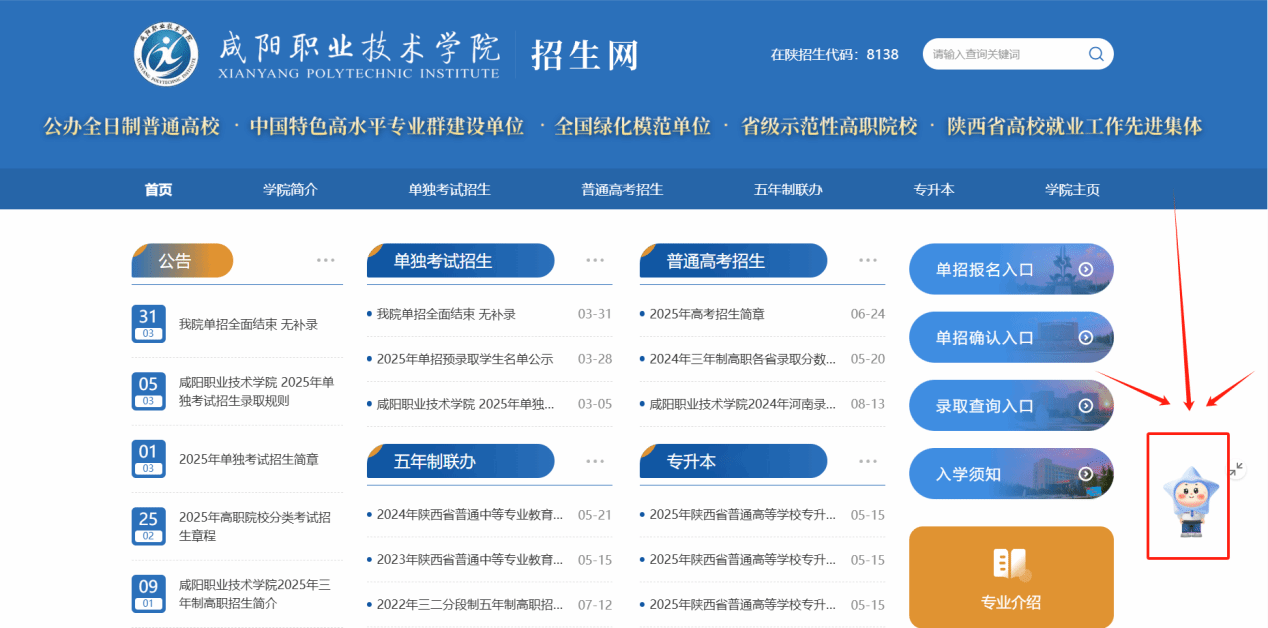
Task: Open 2025年三年制高职招生简介 announcement
Action: point(255,594)
